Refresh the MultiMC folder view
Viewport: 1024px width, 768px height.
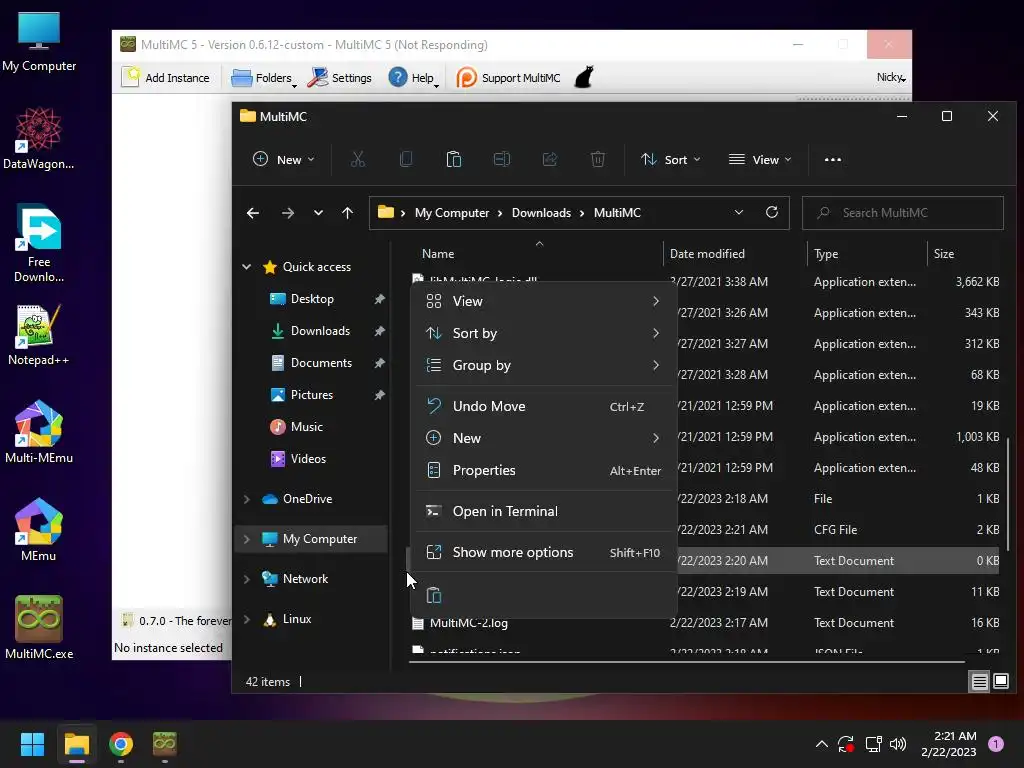pyautogui.click(x=772, y=212)
